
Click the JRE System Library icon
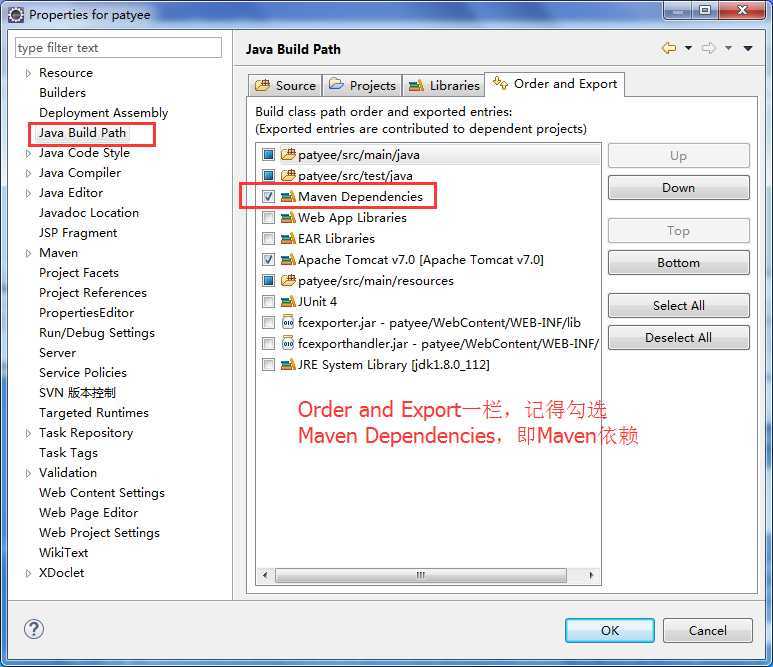(288, 364)
